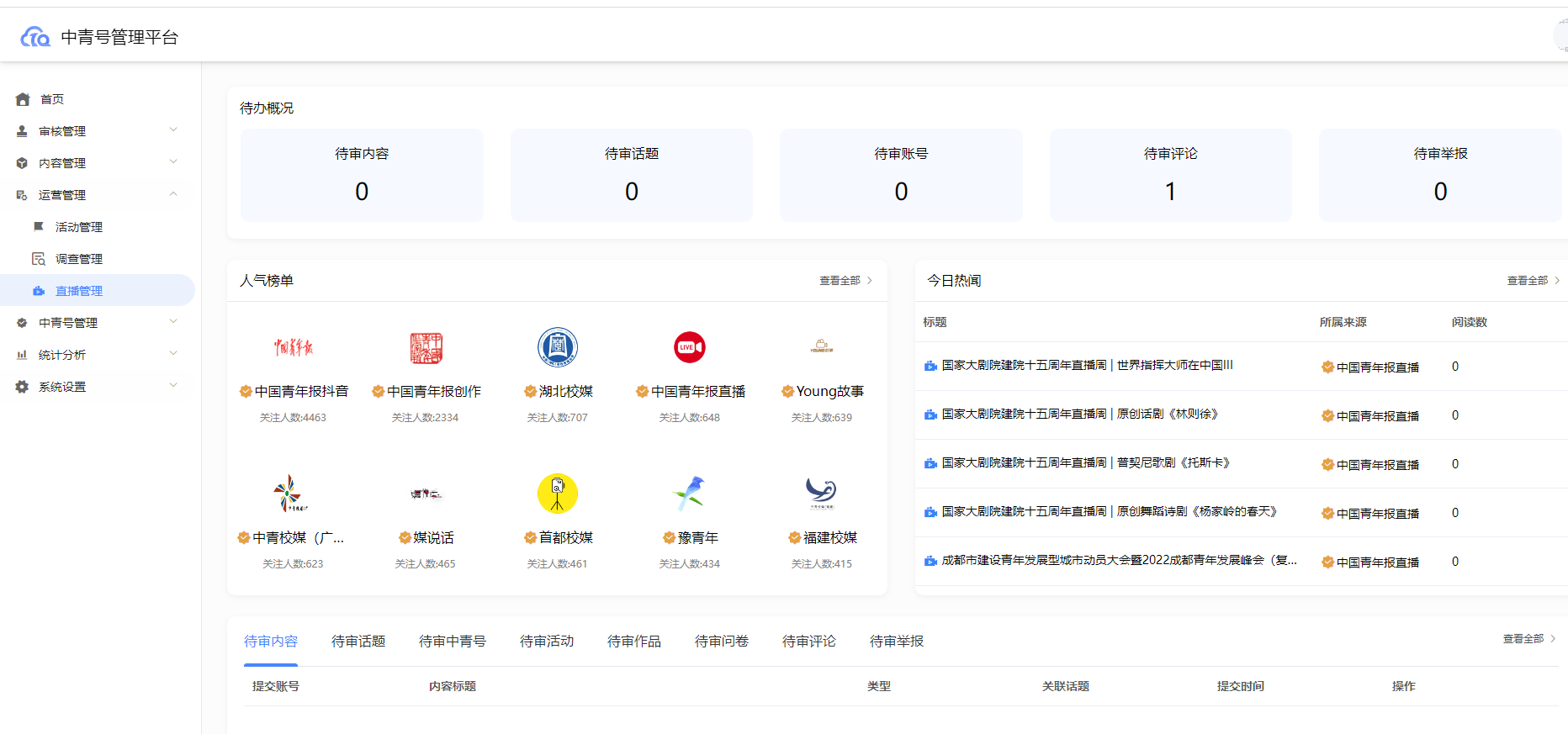The height and width of the screenshot is (734, 1568).
Task: Open headline 成都市建设青年发展型城市动员大会
Action: pos(1119,560)
